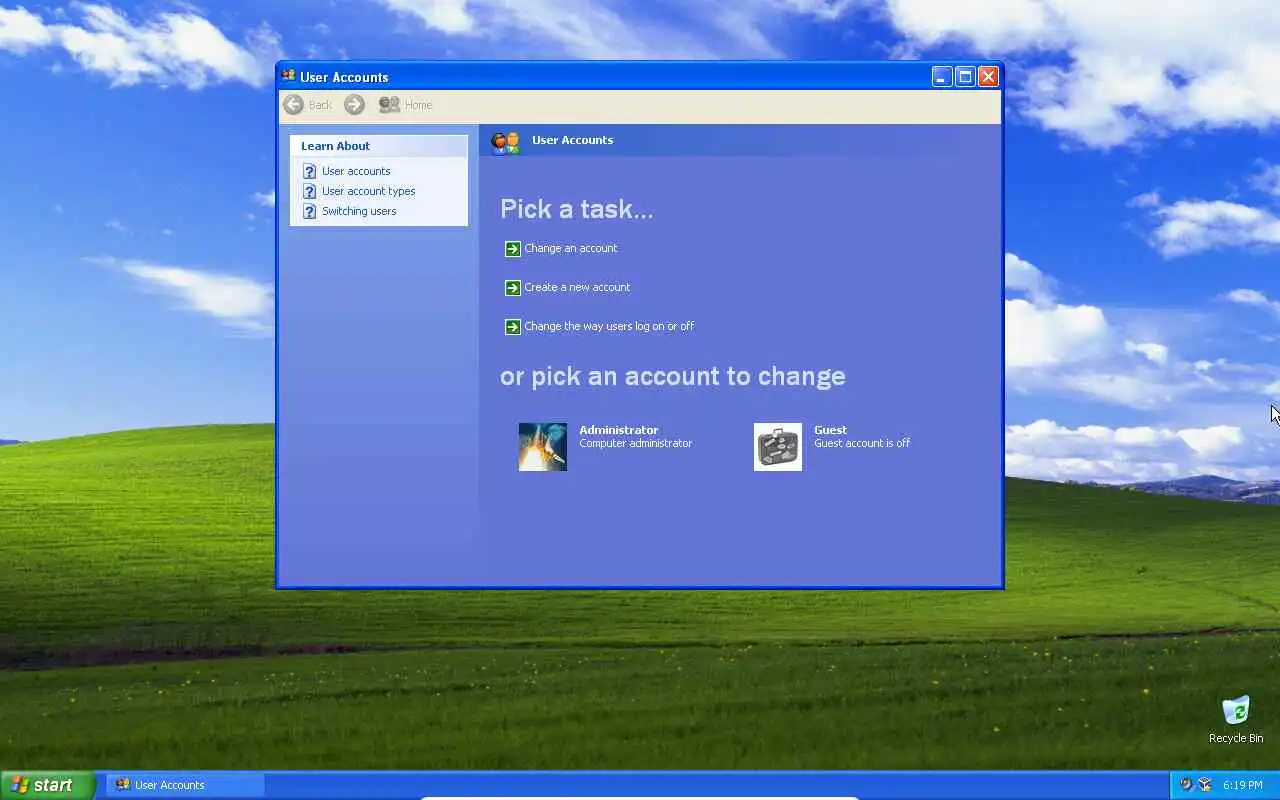Click the User Accounts title bar icon
Image resolution: width=1280 pixels, height=800 pixels.
pos(289,76)
